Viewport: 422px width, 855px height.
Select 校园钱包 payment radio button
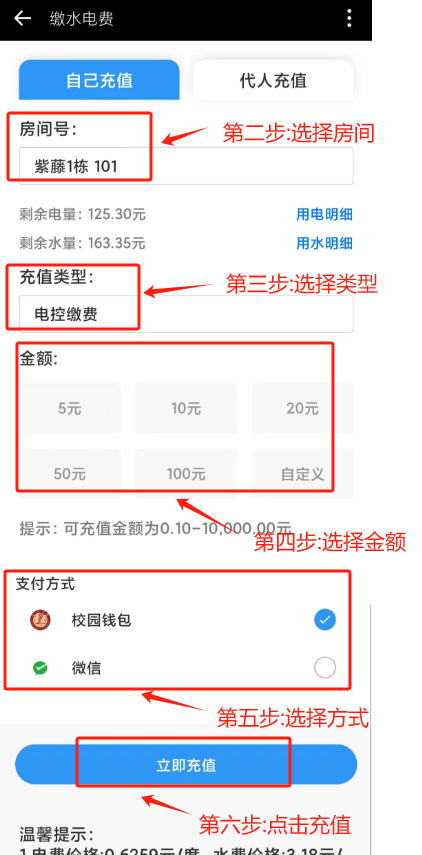[x=325, y=620]
